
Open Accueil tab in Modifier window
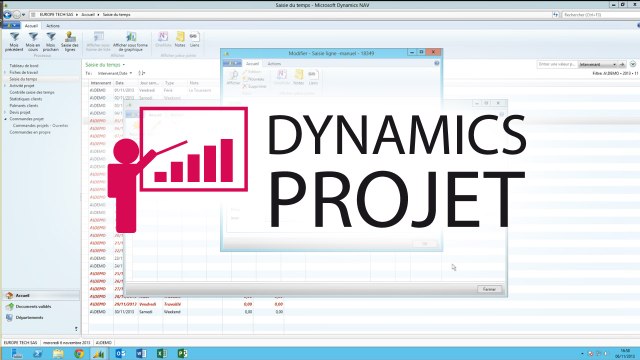pos(252,64)
